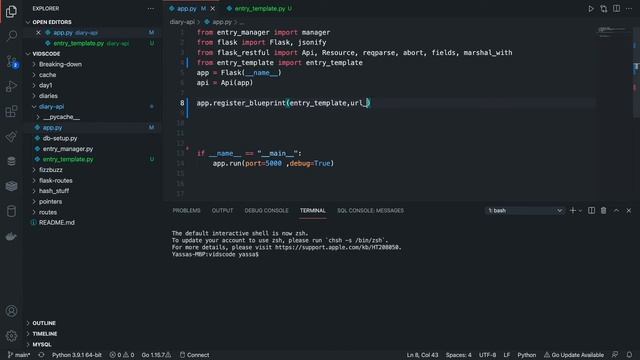Open the Accounts icon in activity bar
Viewport: 640px width, 360px height.
point(11,311)
